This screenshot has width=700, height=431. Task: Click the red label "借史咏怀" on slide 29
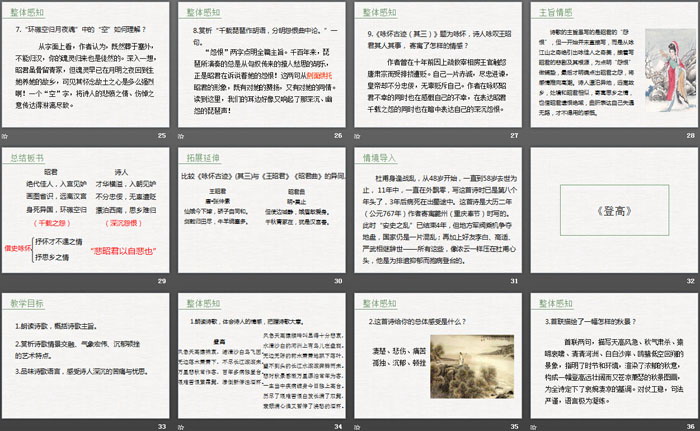(x=18, y=248)
